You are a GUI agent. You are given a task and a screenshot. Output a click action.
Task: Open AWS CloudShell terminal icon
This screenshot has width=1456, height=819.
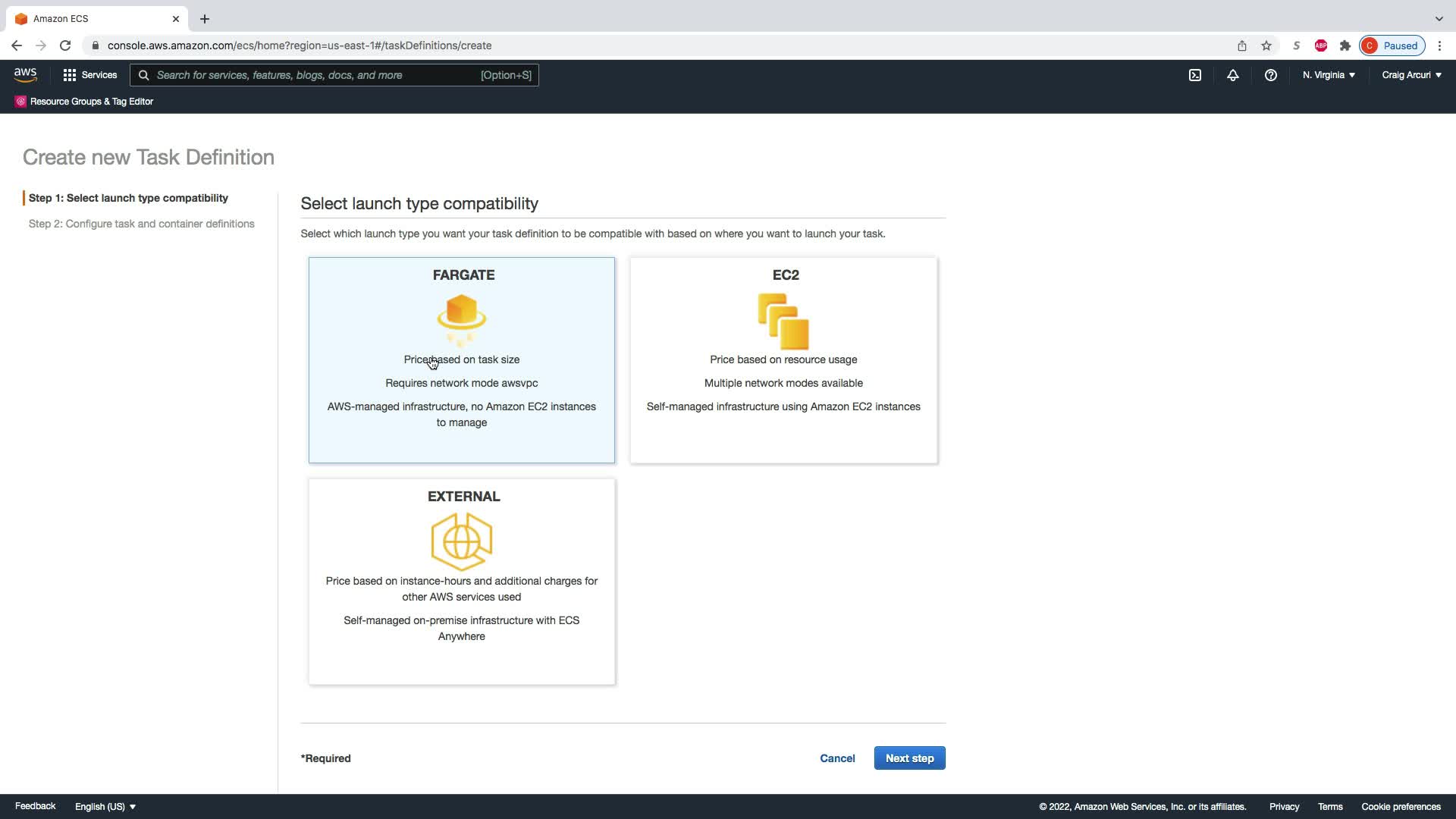pos(1194,75)
